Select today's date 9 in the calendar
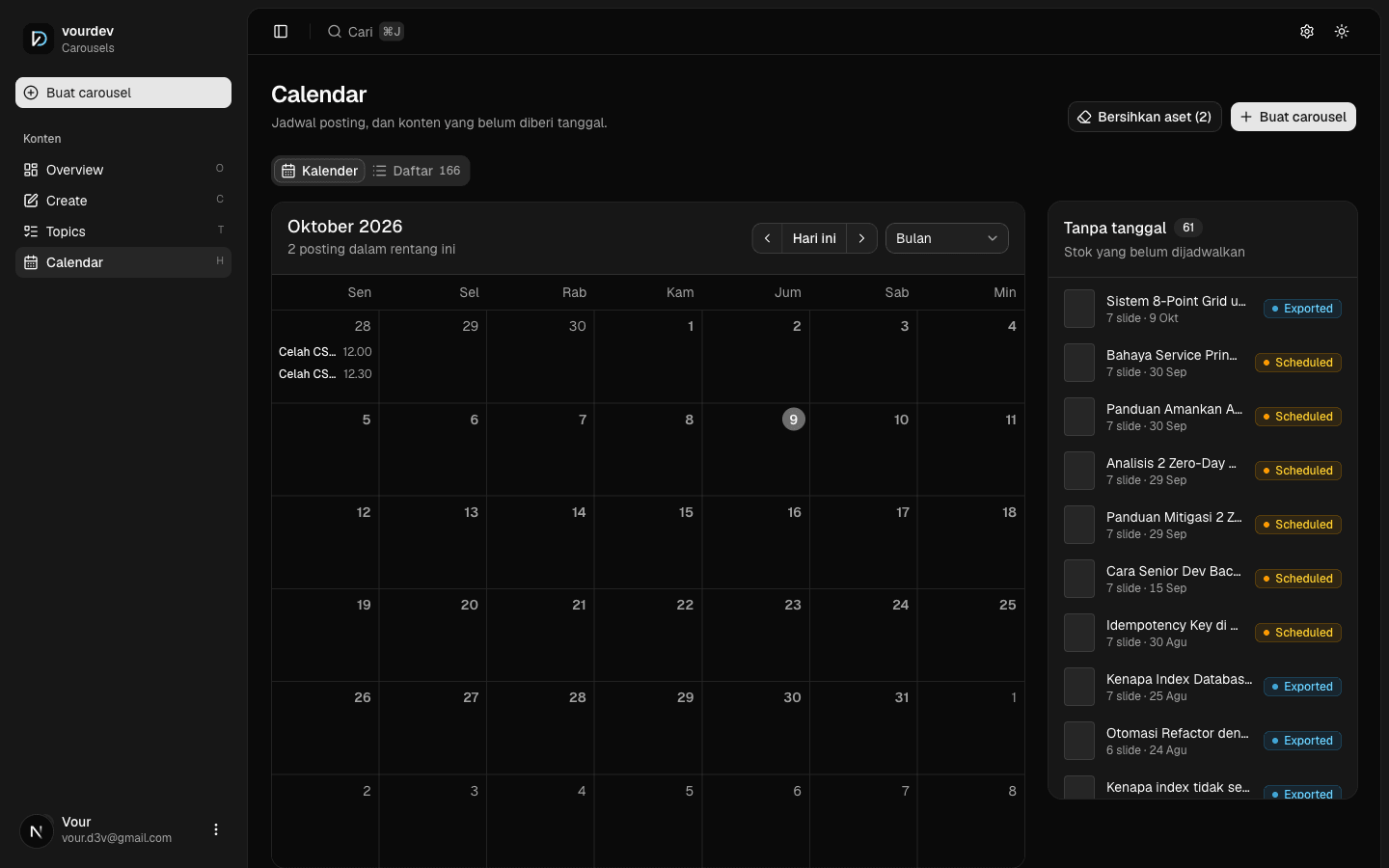This screenshot has height=868, width=1389. pos(793,420)
